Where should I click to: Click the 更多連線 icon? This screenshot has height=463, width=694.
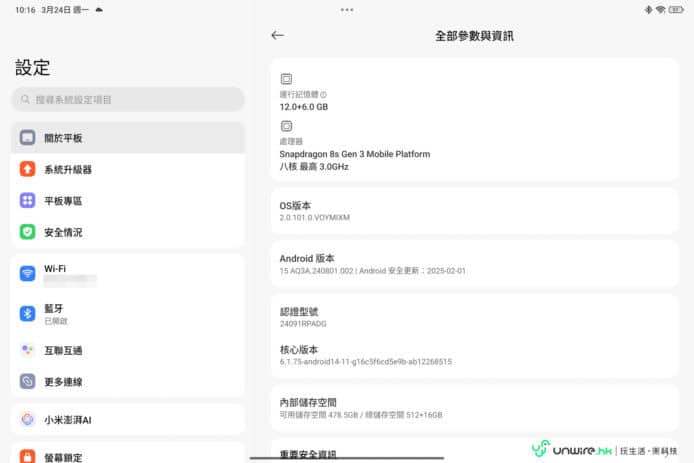[x=28, y=382]
